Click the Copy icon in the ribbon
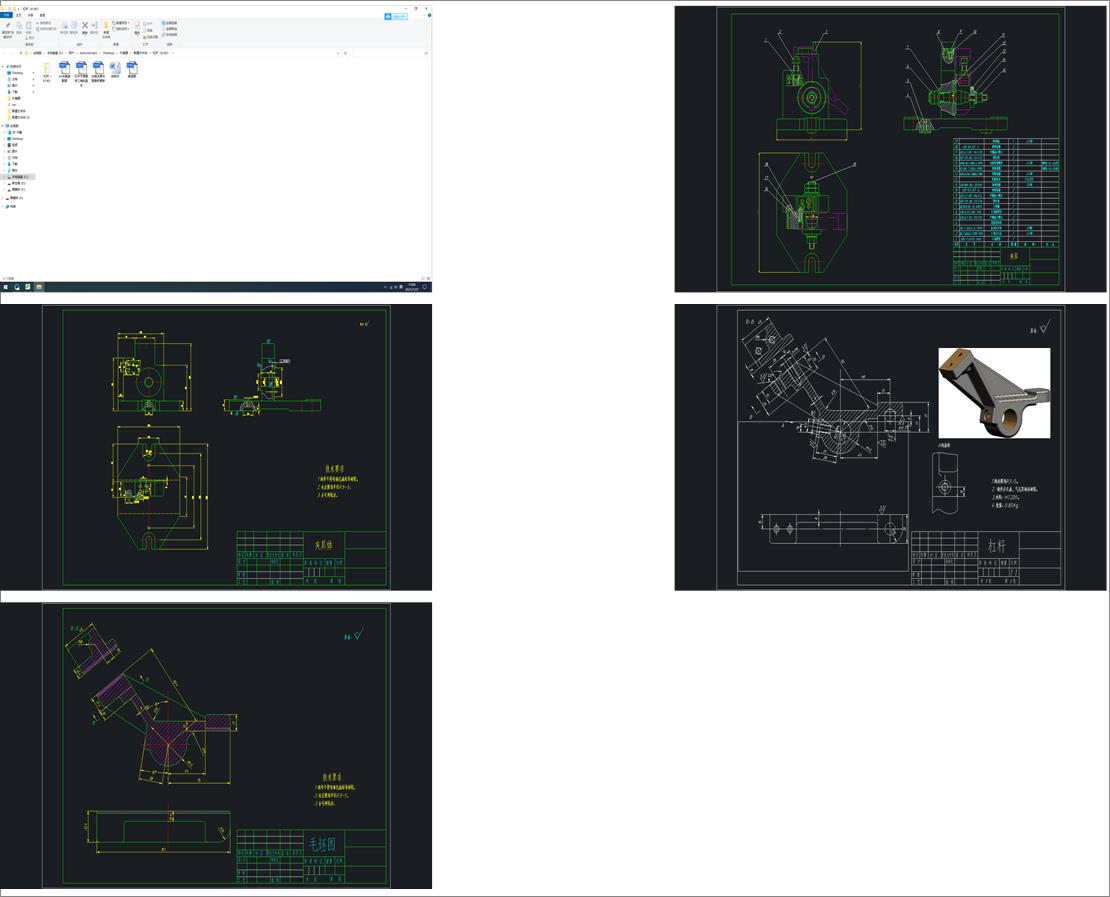 [19, 25]
